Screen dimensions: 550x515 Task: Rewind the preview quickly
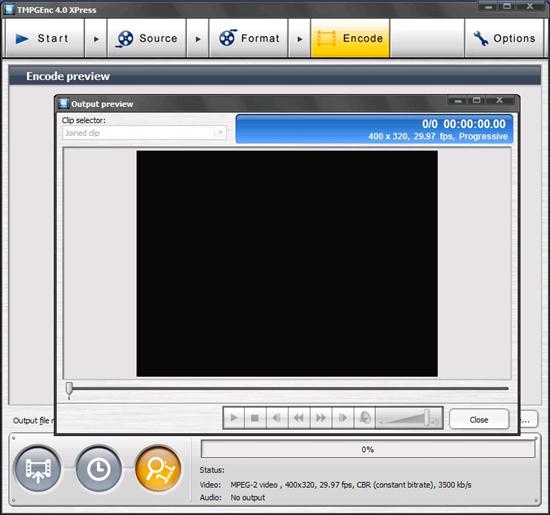tap(299, 418)
